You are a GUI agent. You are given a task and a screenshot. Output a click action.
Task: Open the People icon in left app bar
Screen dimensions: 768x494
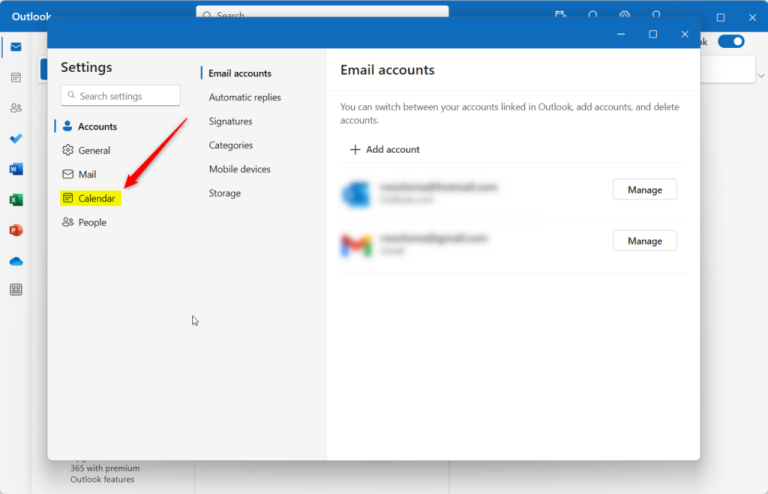point(16,108)
